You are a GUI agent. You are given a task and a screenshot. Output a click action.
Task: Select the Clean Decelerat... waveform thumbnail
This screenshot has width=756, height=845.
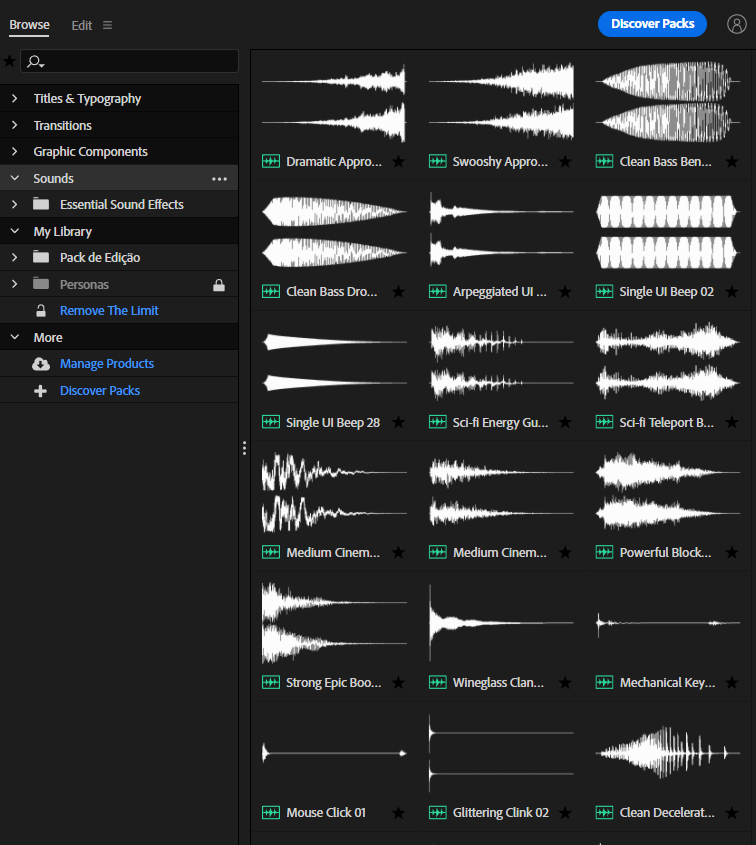pyautogui.click(x=668, y=753)
